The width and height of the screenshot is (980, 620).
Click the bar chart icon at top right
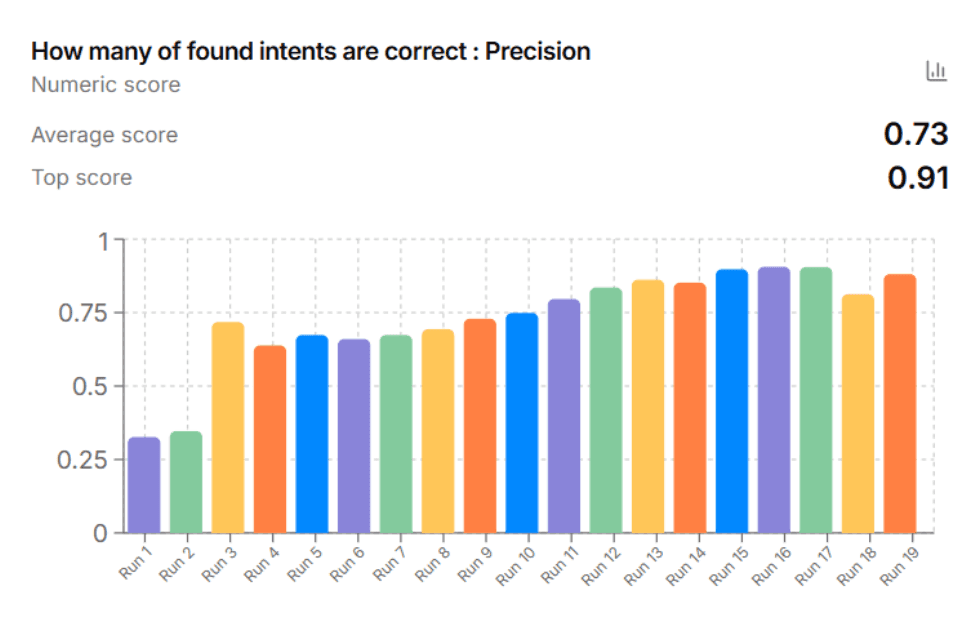[936, 70]
